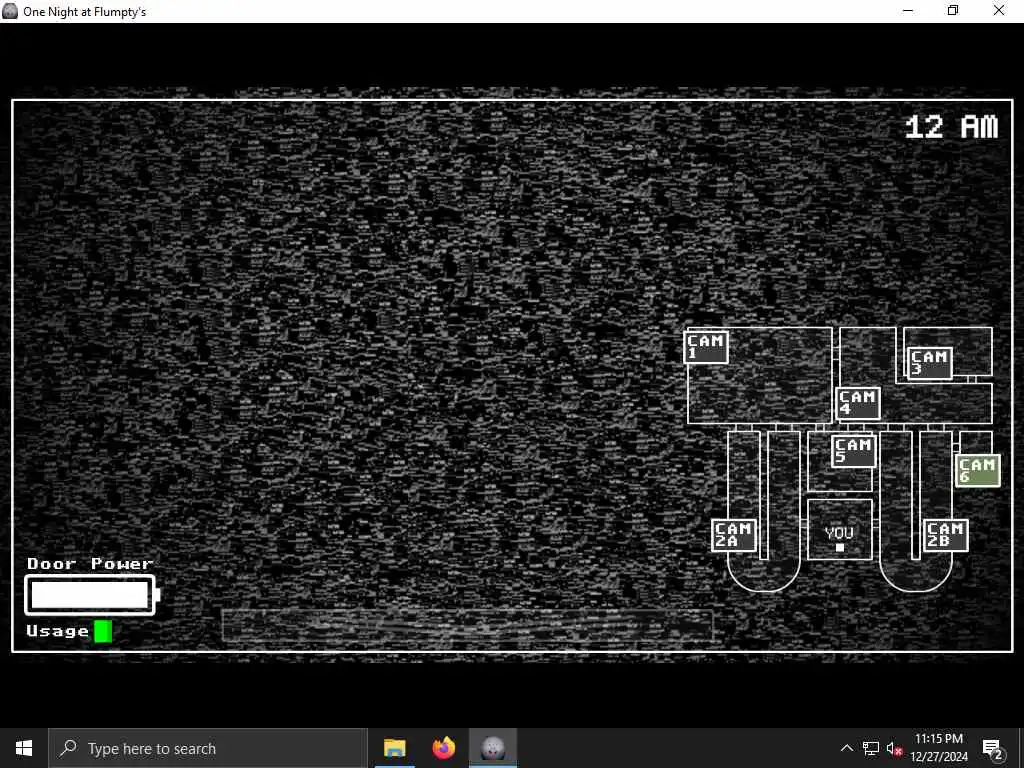The image size is (1024, 768).
Task: View CAM 5 feed
Action: tap(854, 451)
